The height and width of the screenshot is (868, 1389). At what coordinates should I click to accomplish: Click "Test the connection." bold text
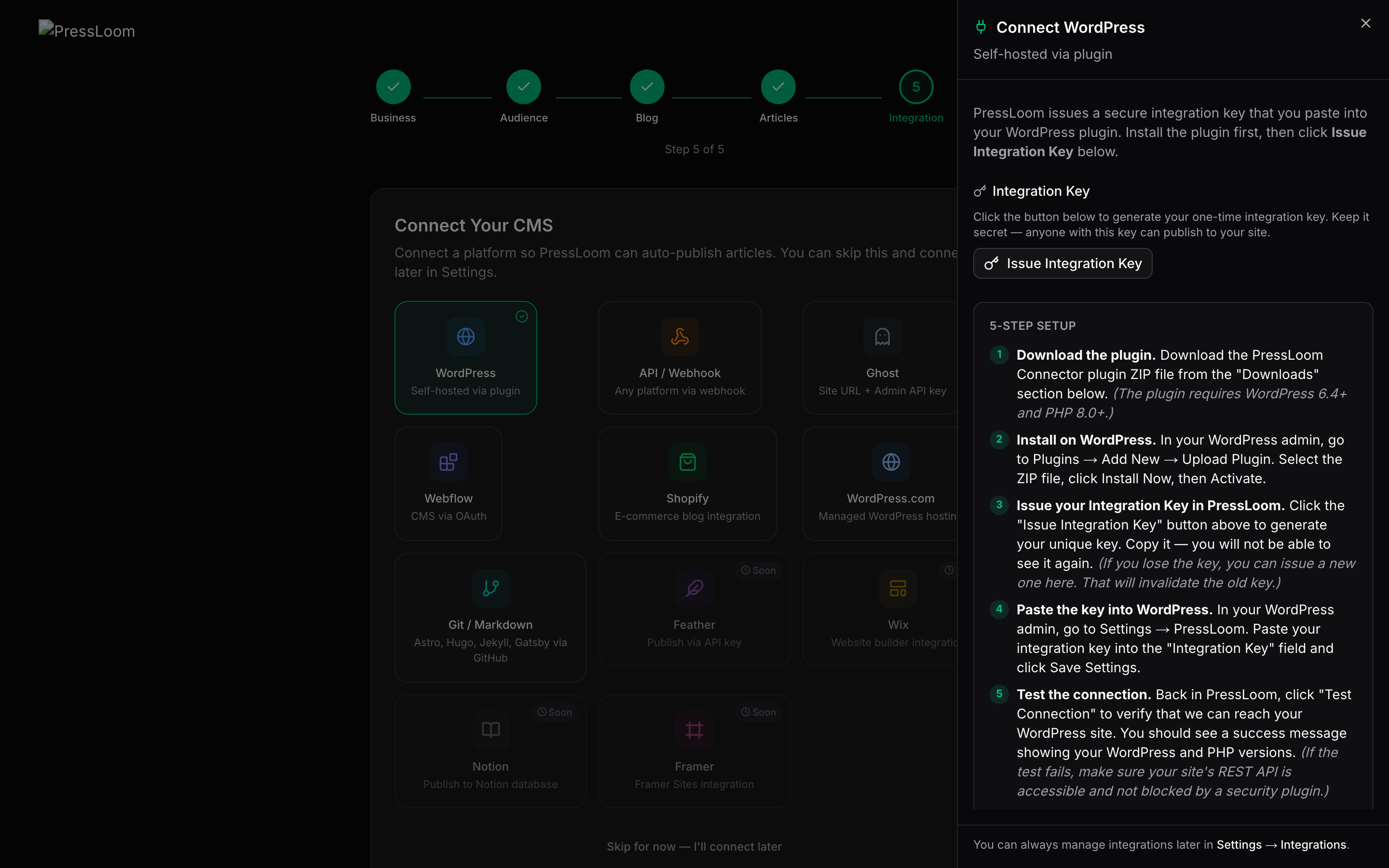click(x=1084, y=694)
